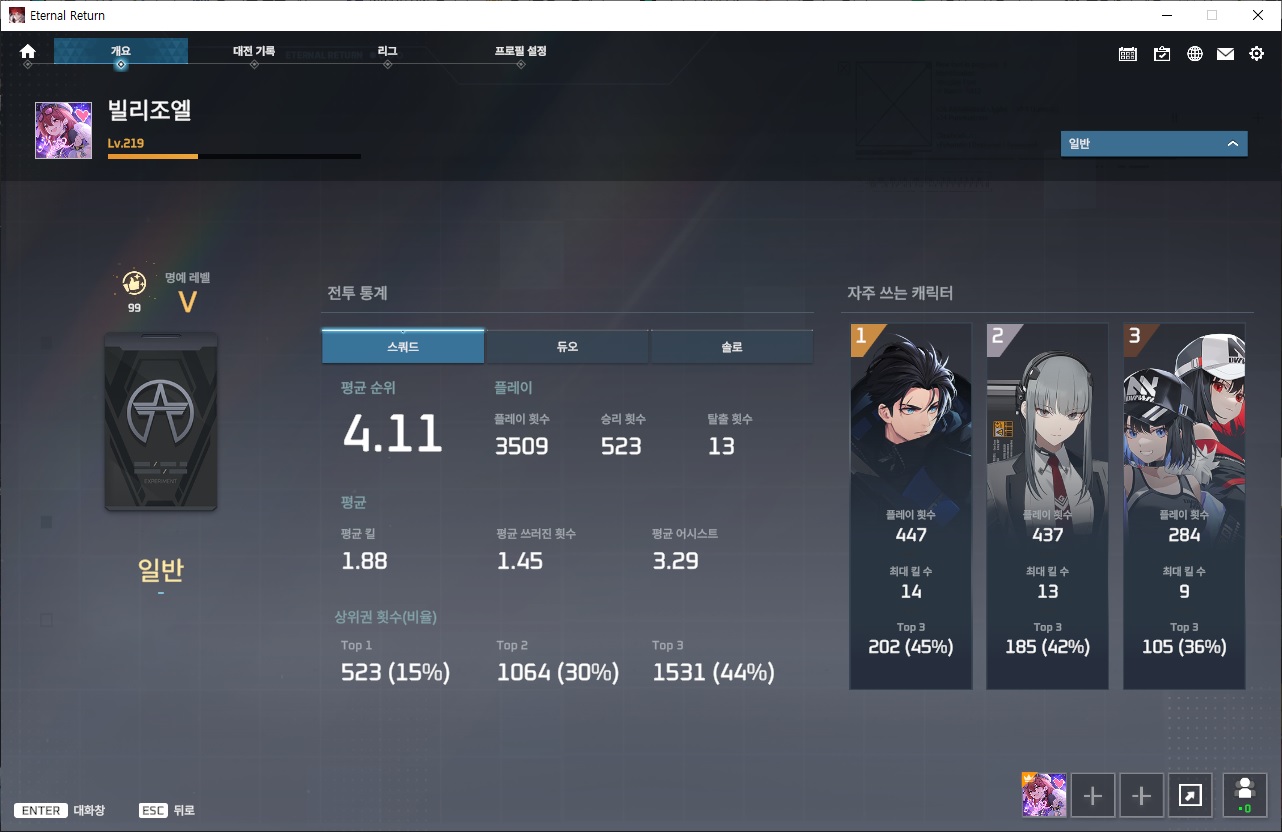This screenshot has height=832, width=1282.
Task: Open the mailbox envelope icon
Action: [x=1226, y=54]
